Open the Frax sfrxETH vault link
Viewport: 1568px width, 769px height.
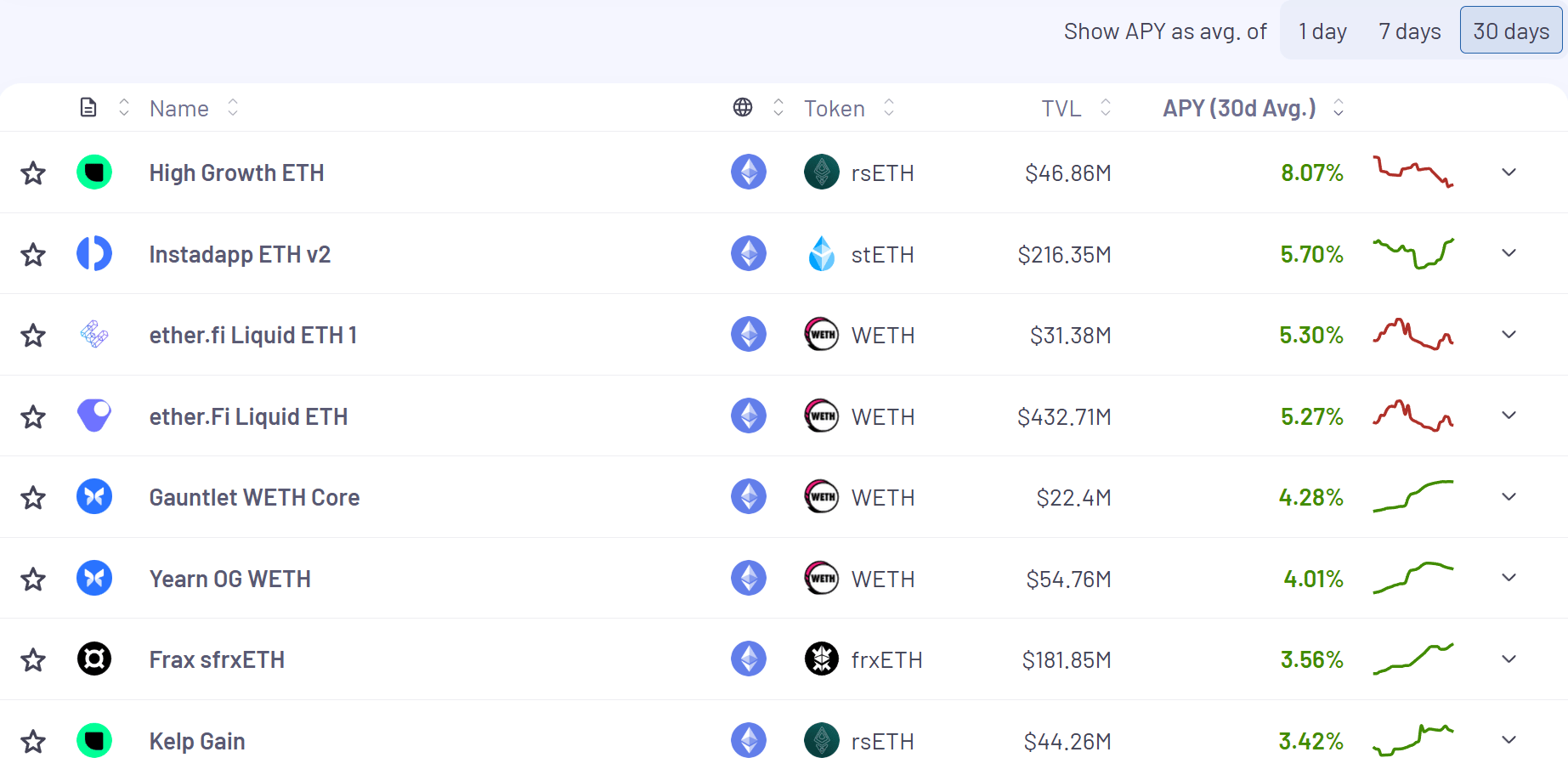point(217,660)
